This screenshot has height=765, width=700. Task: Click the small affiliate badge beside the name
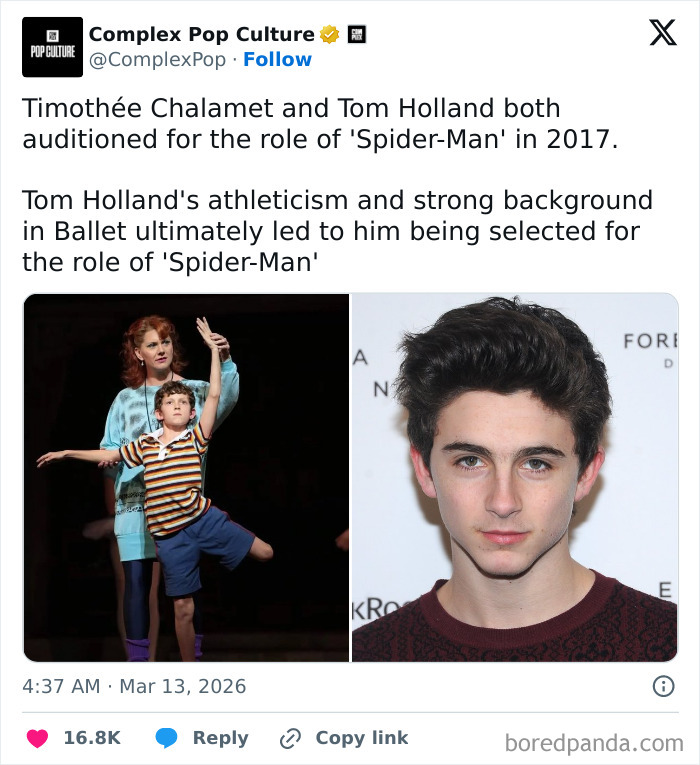[355, 35]
